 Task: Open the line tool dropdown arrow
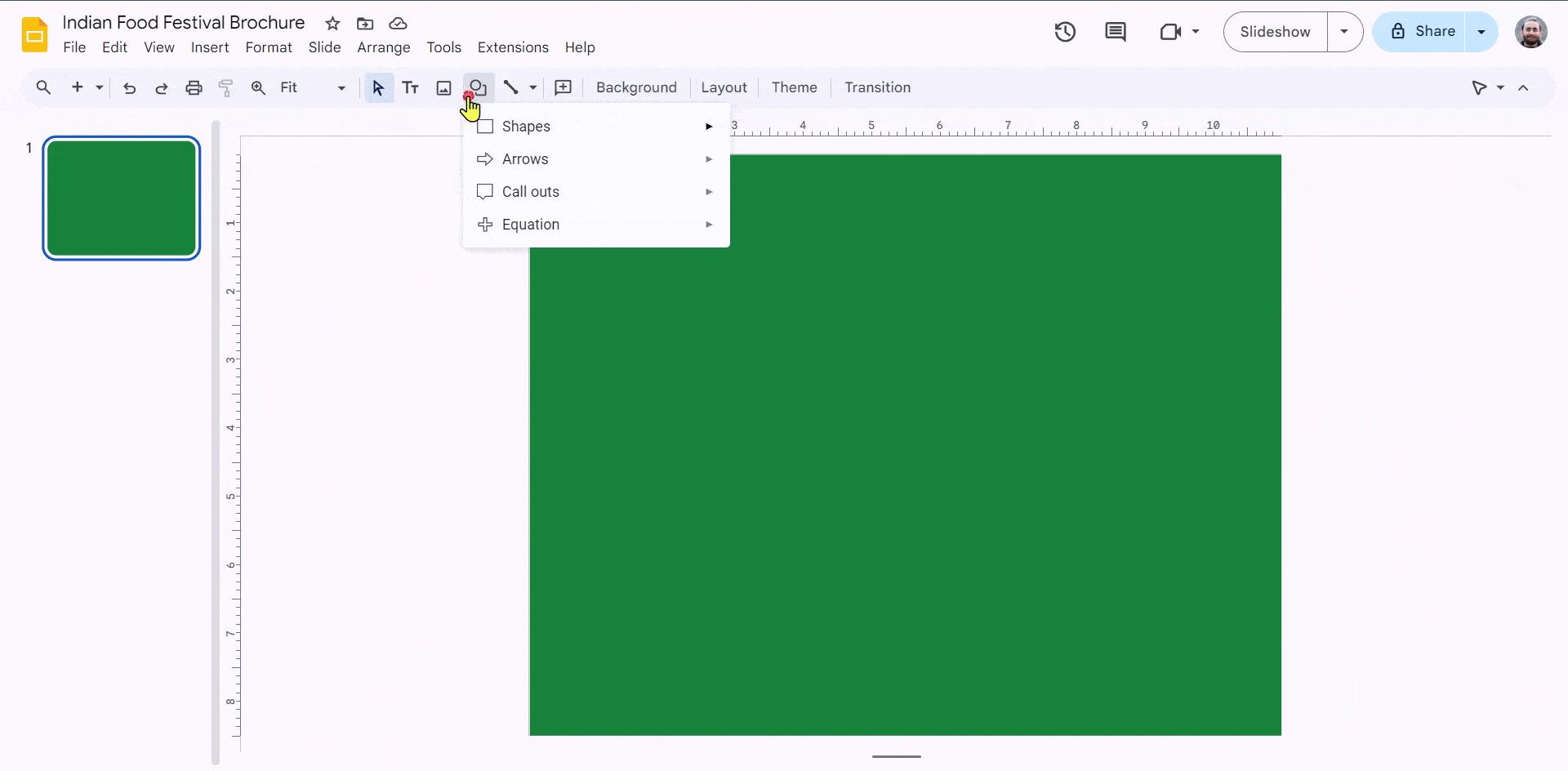pos(532,87)
